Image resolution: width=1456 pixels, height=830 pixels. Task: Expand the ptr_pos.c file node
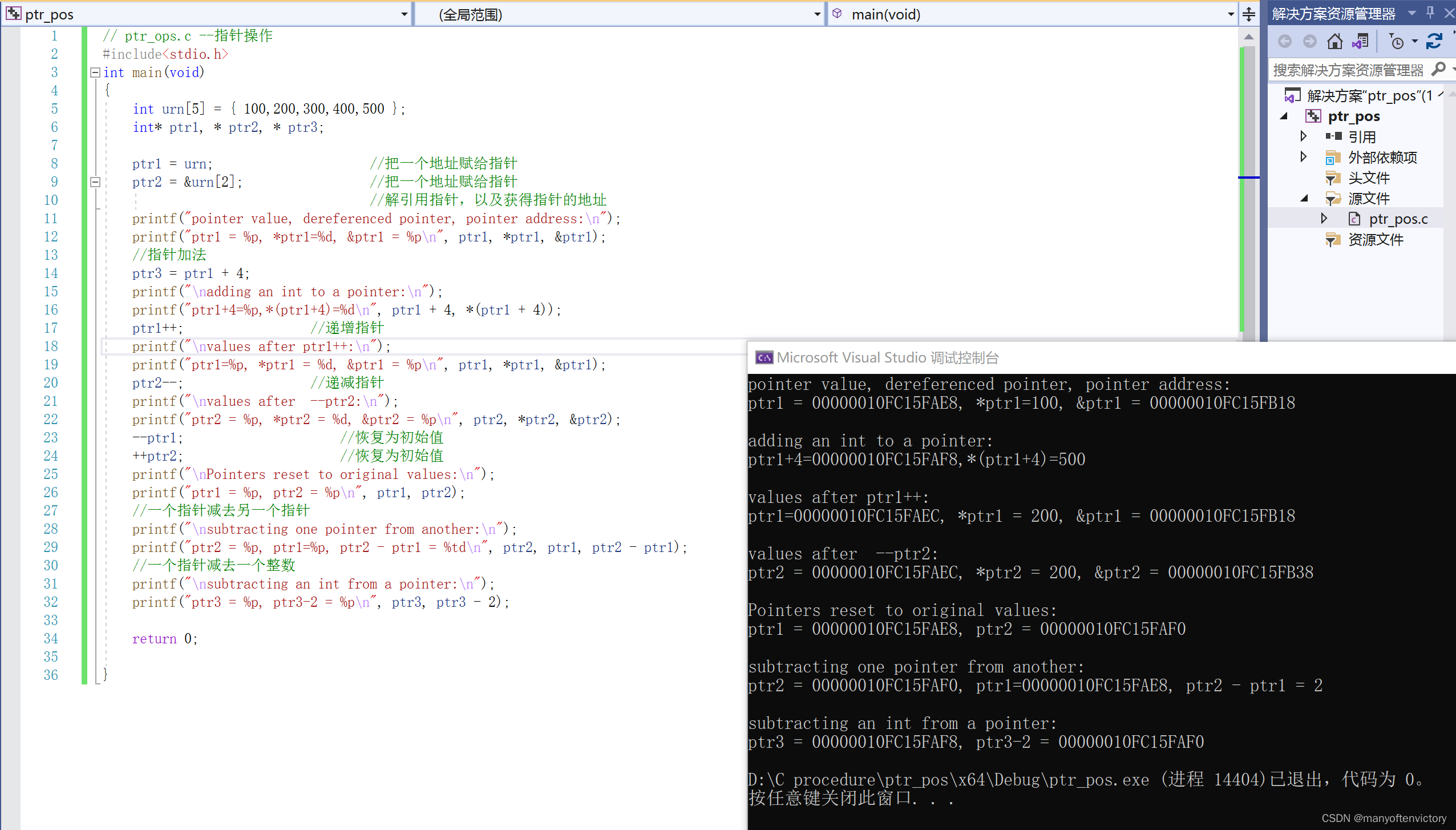(1324, 219)
